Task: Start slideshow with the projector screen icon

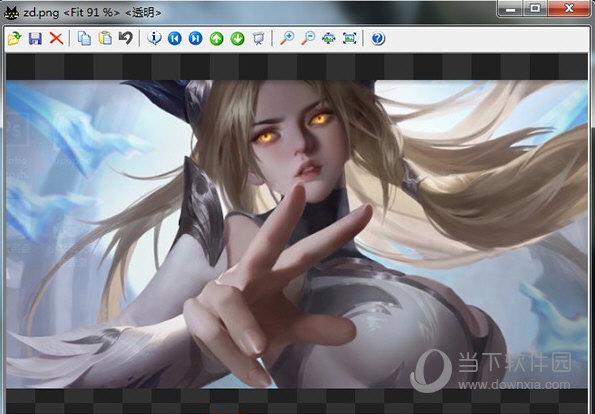Action: 258,38
